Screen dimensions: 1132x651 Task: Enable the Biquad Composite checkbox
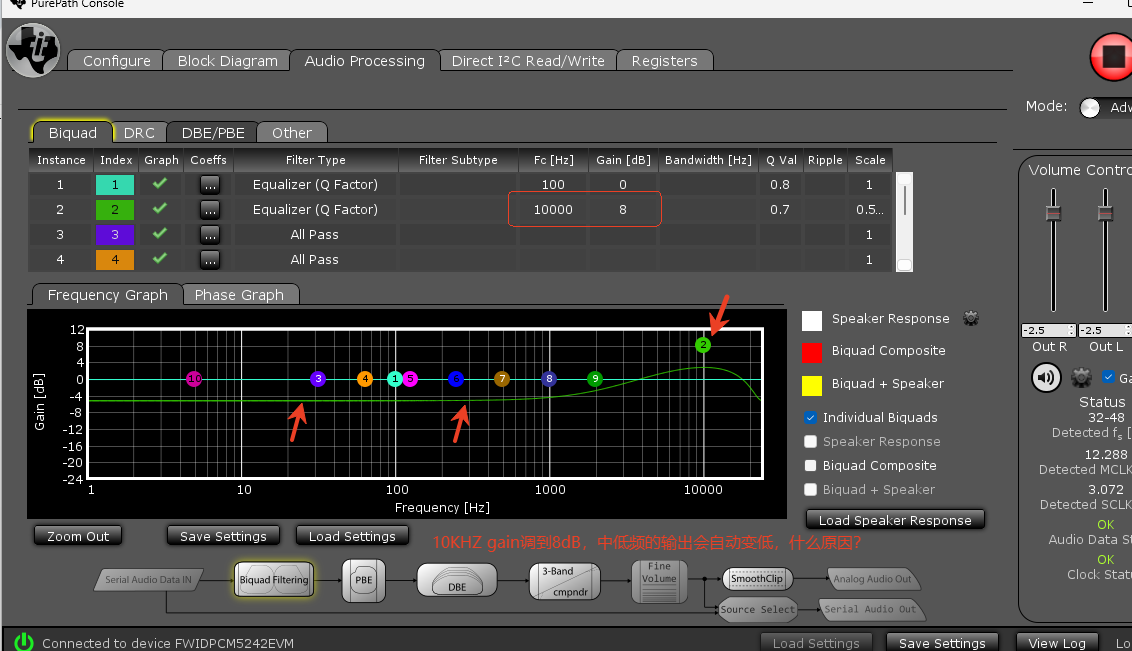(x=810, y=466)
